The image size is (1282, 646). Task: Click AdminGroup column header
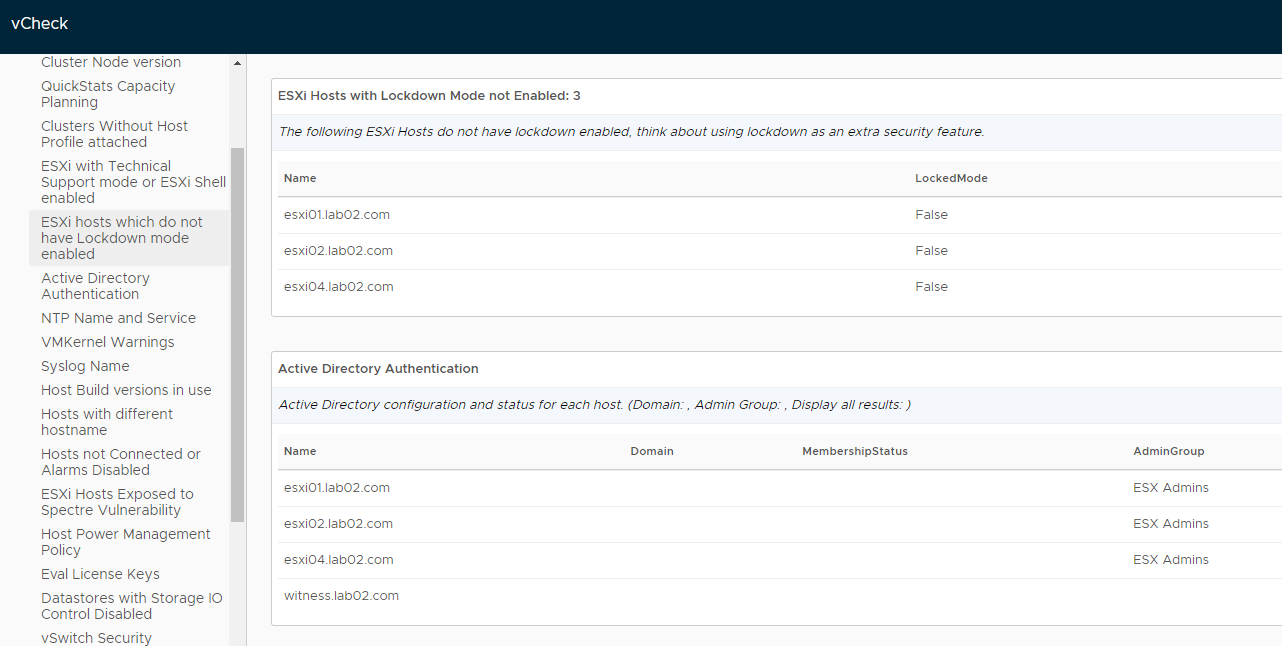click(1169, 451)
